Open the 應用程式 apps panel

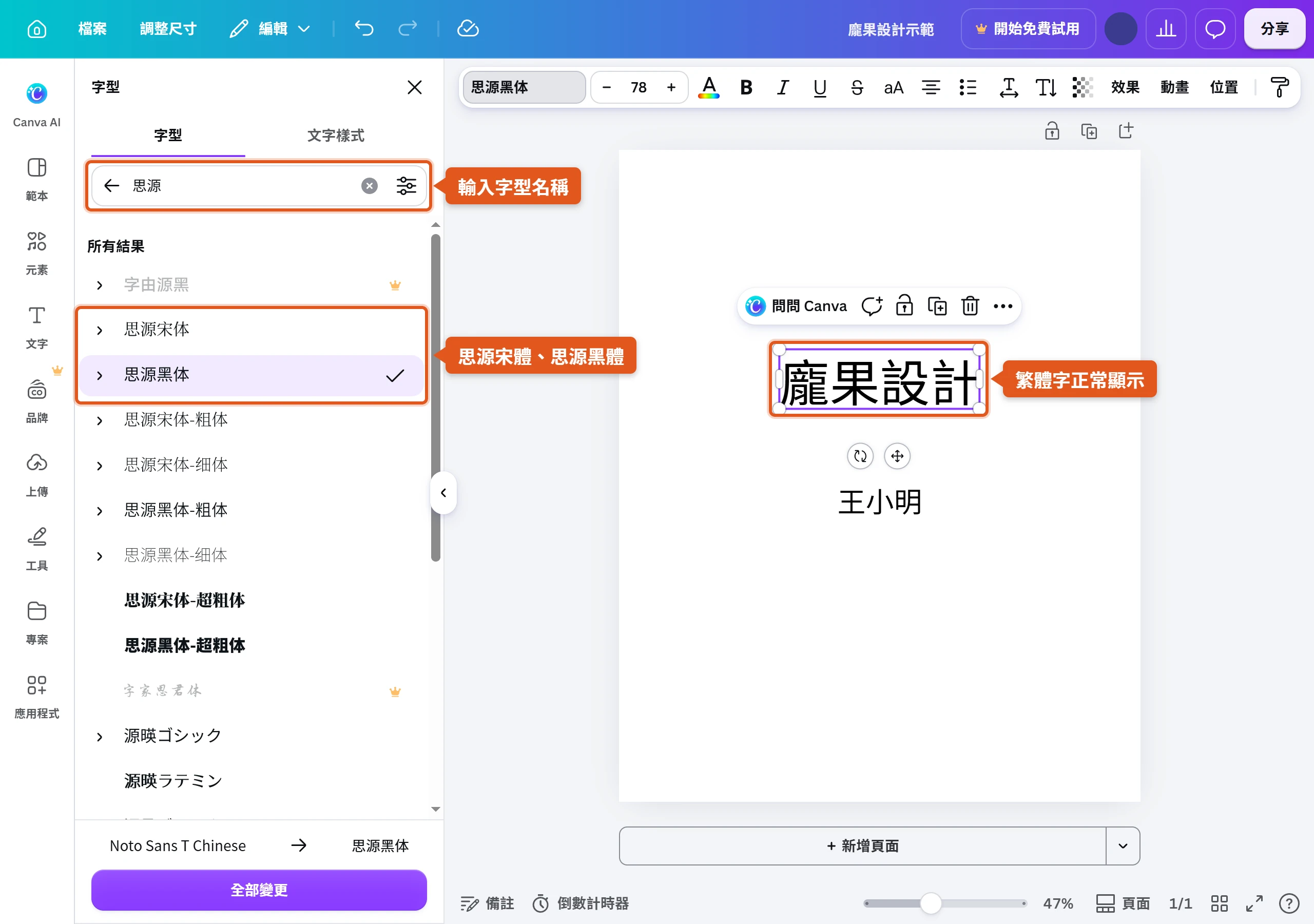point(36,696)
